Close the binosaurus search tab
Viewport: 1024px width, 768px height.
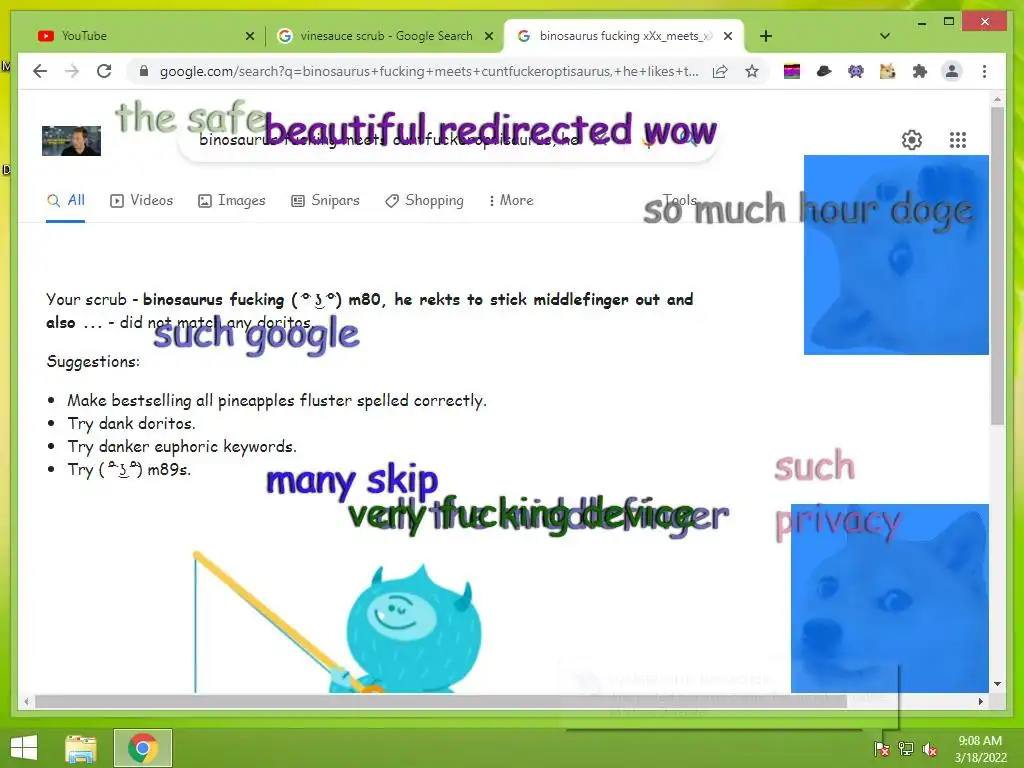pyautogui.click(x=728, y=36)
